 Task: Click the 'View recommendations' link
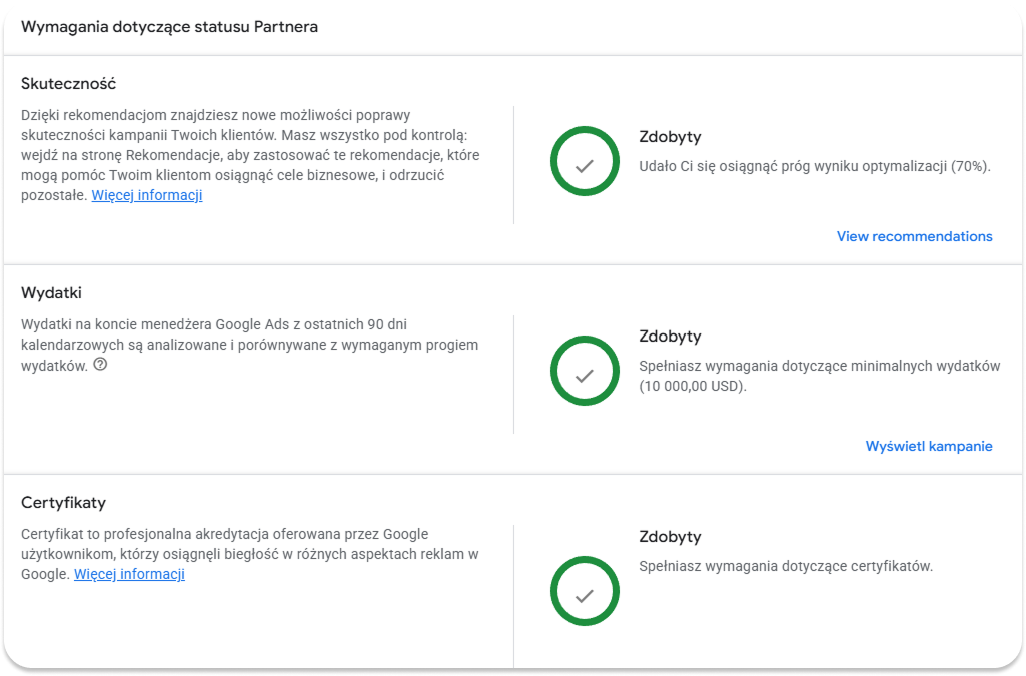coord(914,236)
